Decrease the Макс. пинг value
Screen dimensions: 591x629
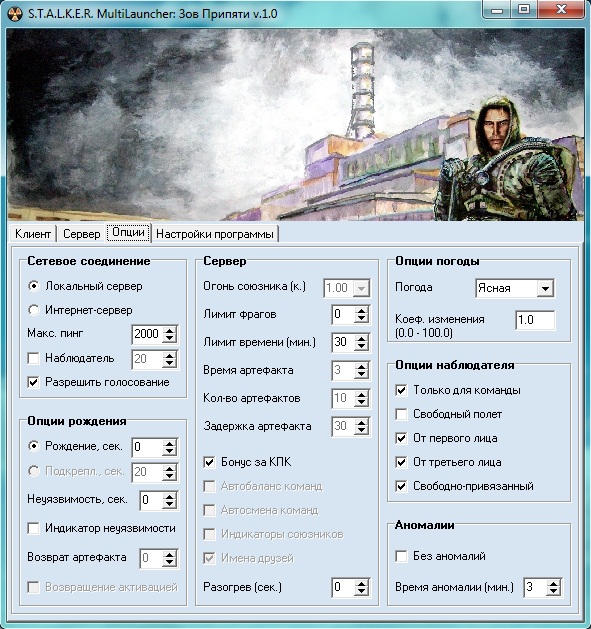(169, 339)
